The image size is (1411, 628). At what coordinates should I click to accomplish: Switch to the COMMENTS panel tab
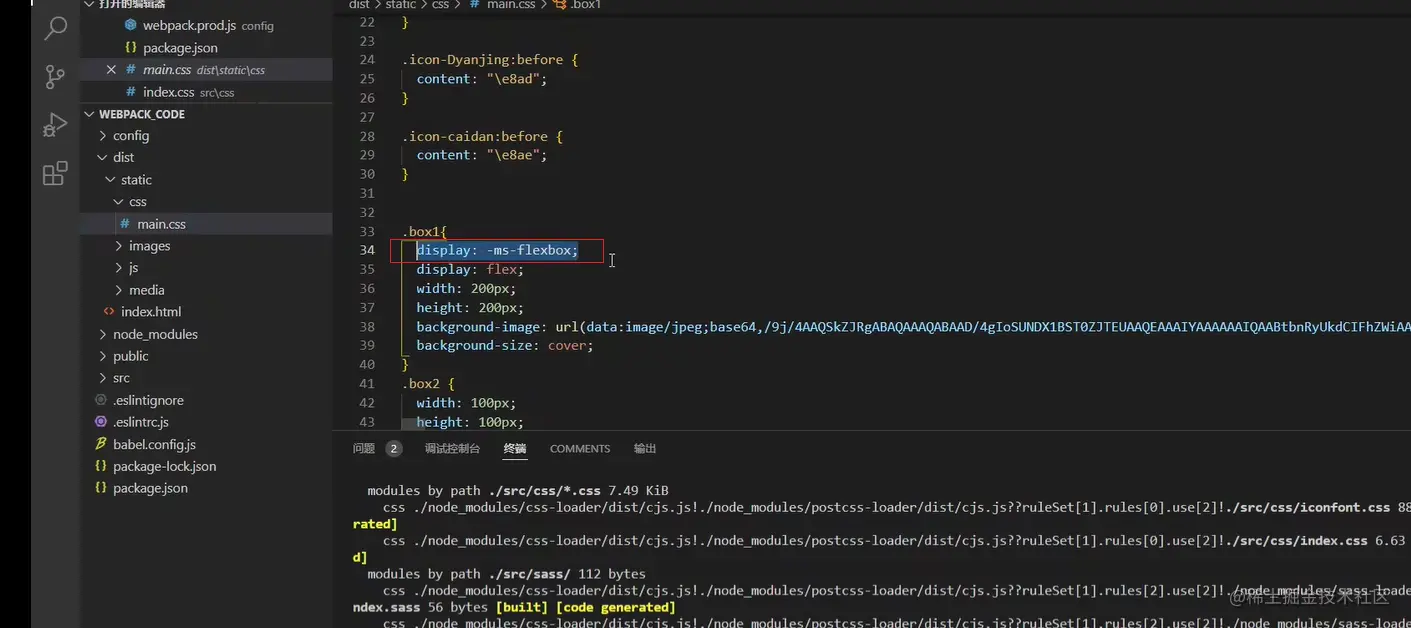(580, 449)
